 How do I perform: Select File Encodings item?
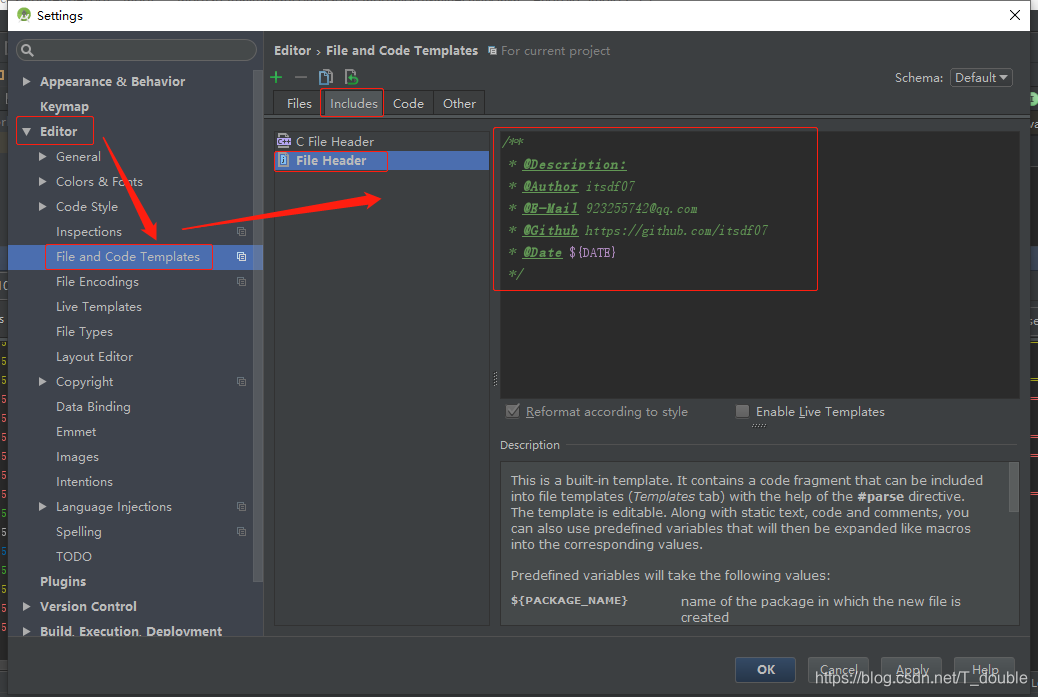coord(97,282)
